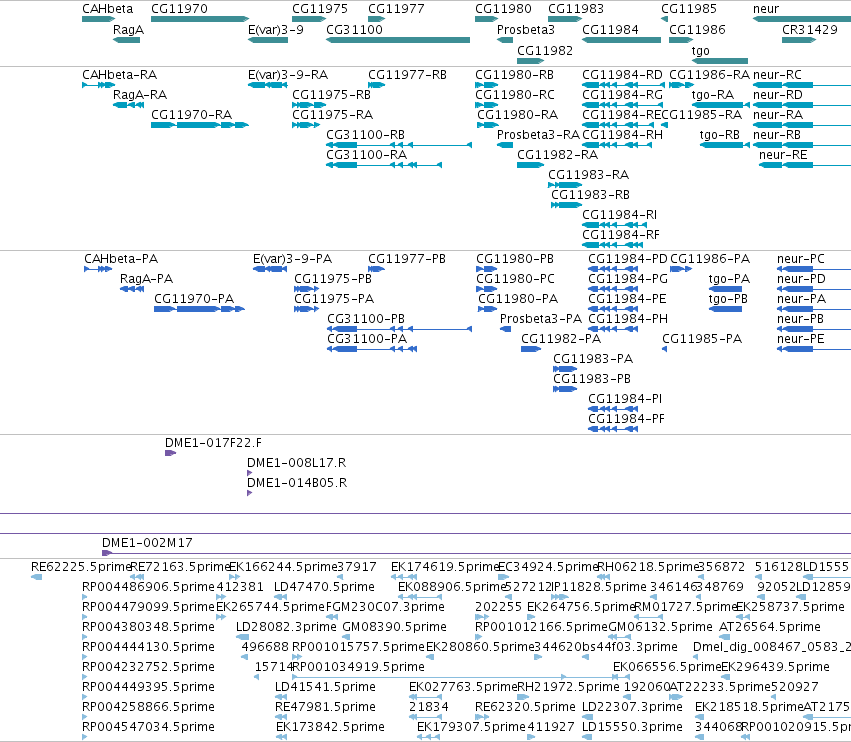Click the tgo gene label

(701, 51)
